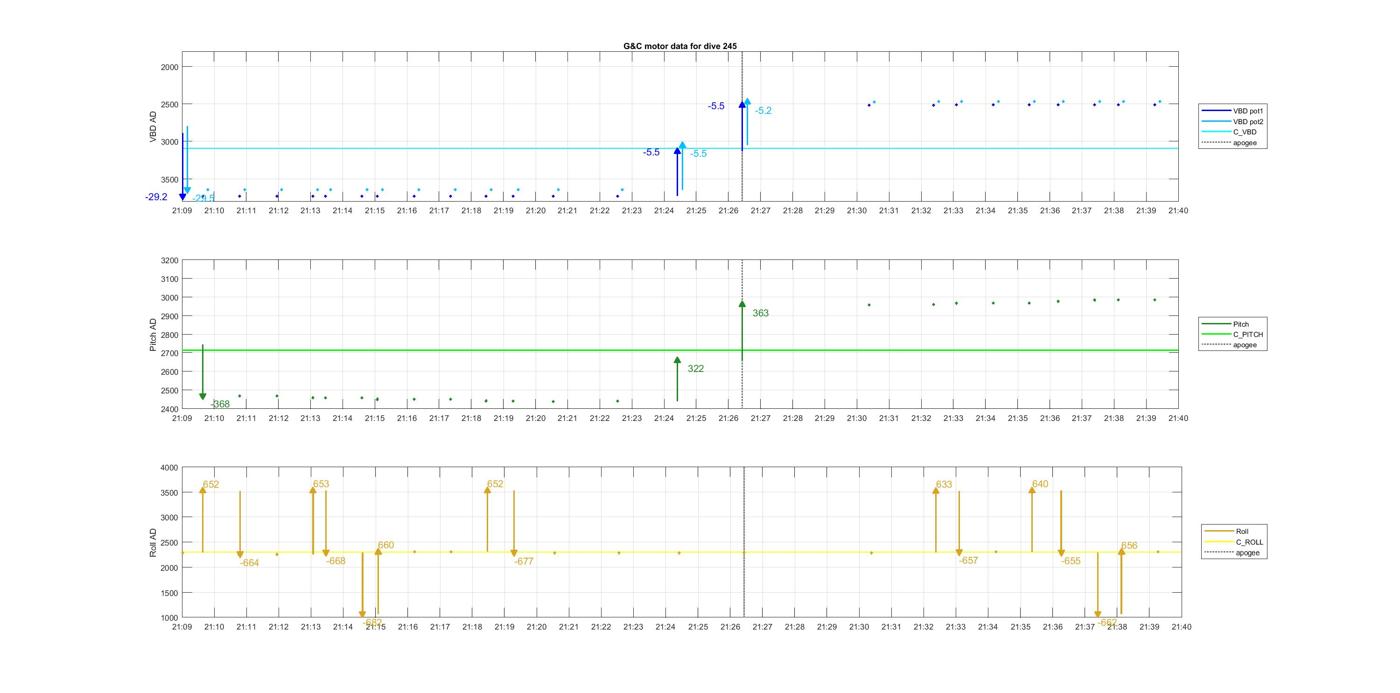The width and height of the screenshot is (1400, 693).
Task: Click the "-657" roll annotation
Action: coord(968,561)
